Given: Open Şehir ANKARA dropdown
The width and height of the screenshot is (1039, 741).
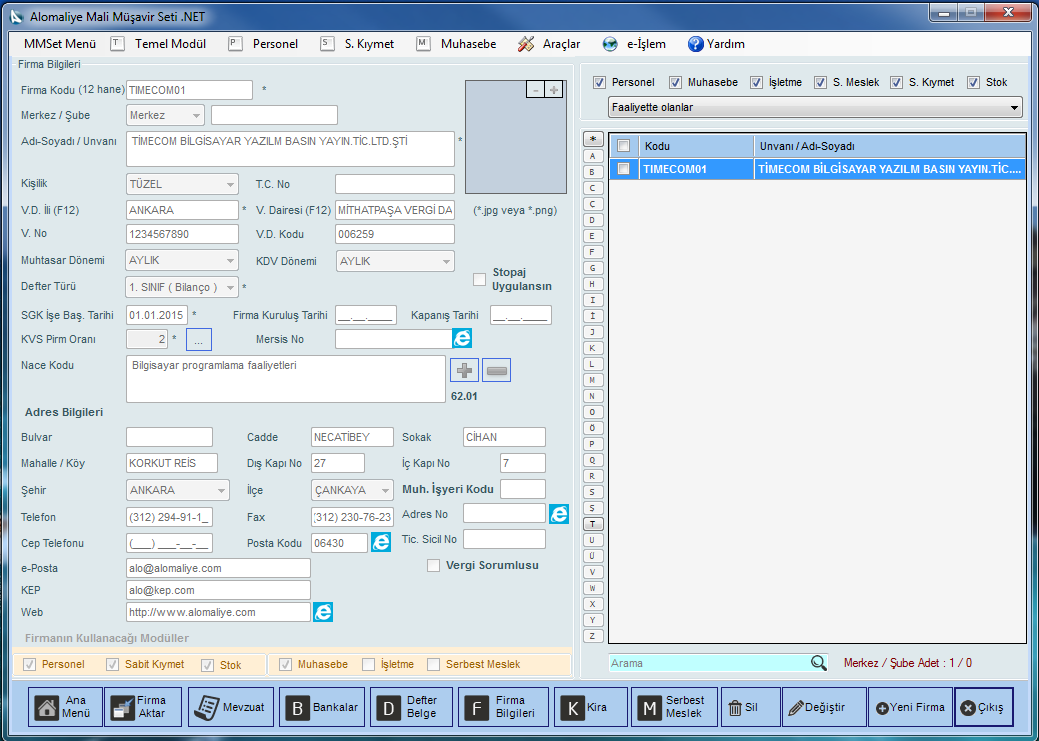Looking at the screenshot, I should pos(178,490).
